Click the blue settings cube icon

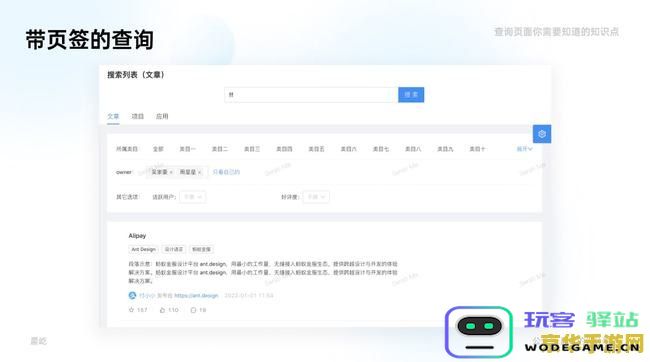(542, 134)
